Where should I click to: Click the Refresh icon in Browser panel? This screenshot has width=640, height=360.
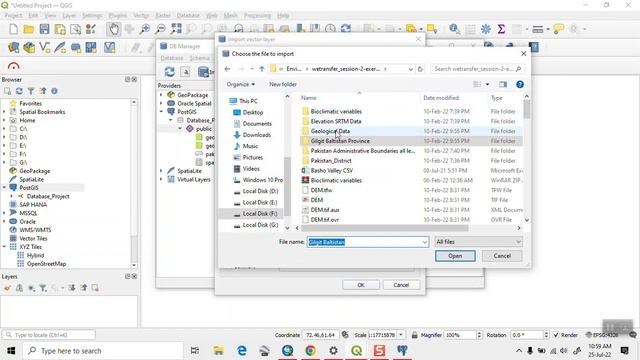click(19, 91)
